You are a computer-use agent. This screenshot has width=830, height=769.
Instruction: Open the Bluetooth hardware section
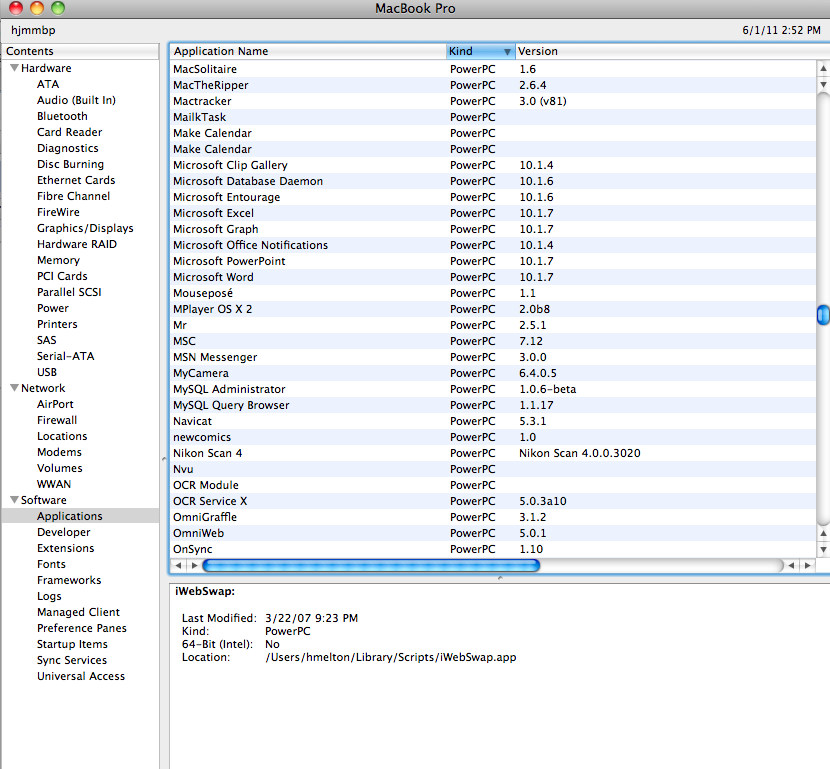(62, 116)
